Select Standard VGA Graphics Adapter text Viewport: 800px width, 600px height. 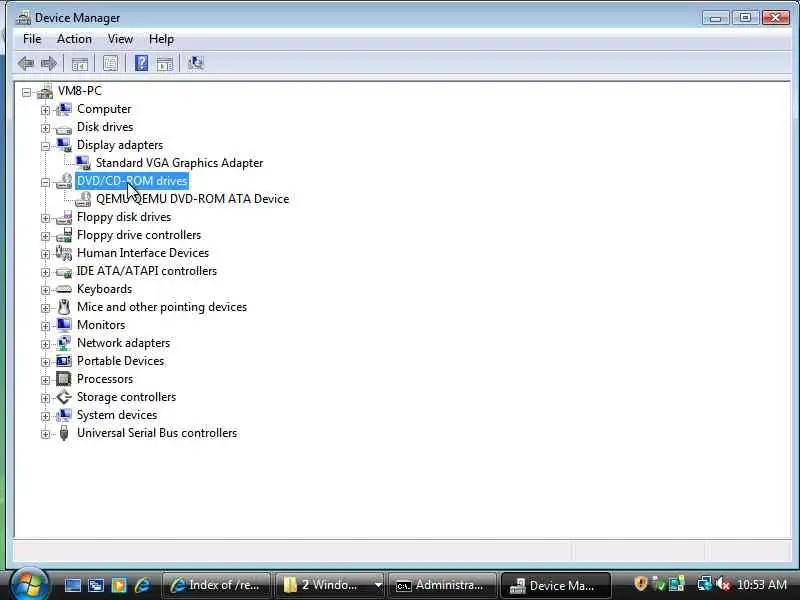tap(180, 163)
